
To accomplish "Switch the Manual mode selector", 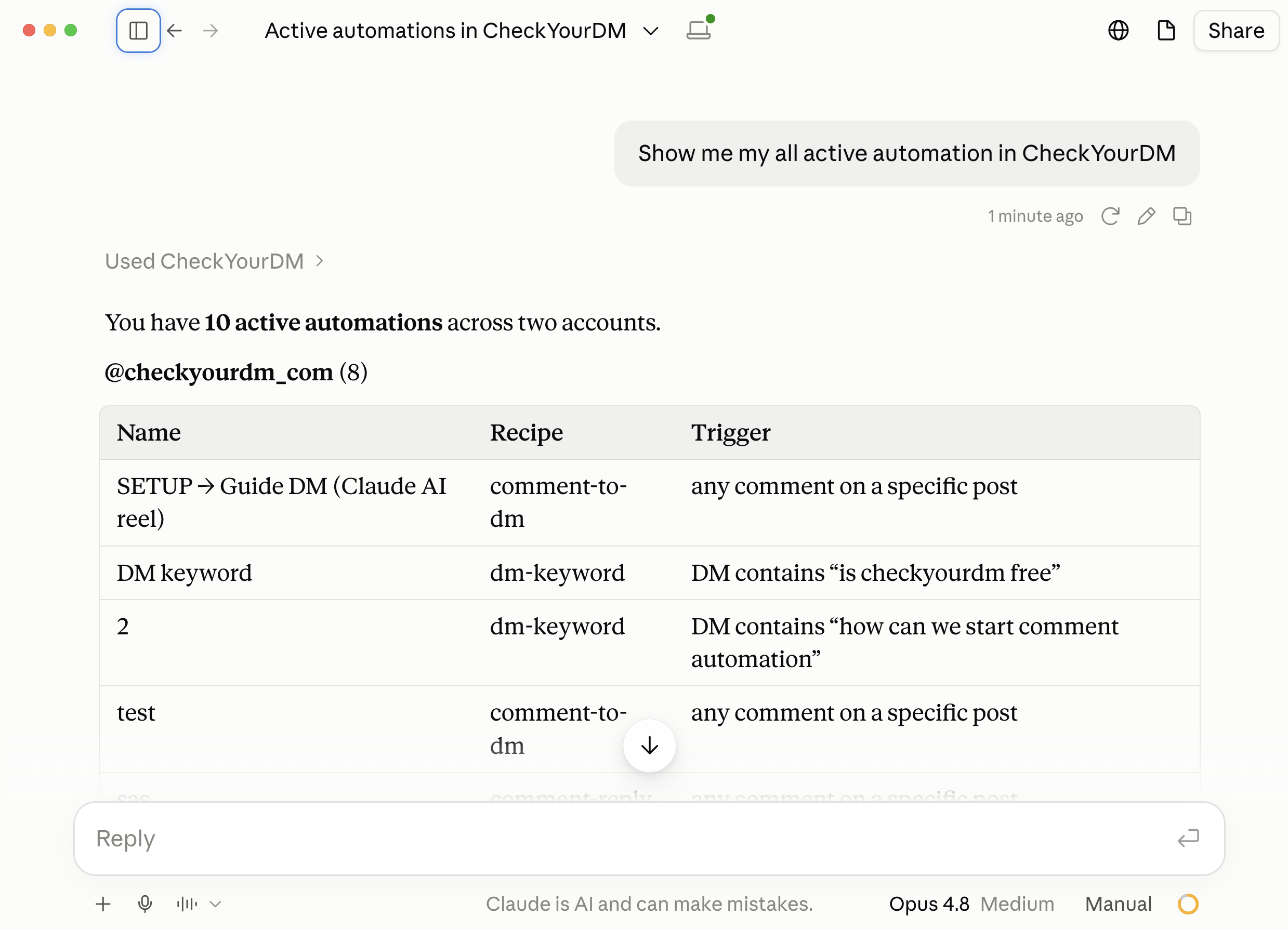I will 1118,904.
